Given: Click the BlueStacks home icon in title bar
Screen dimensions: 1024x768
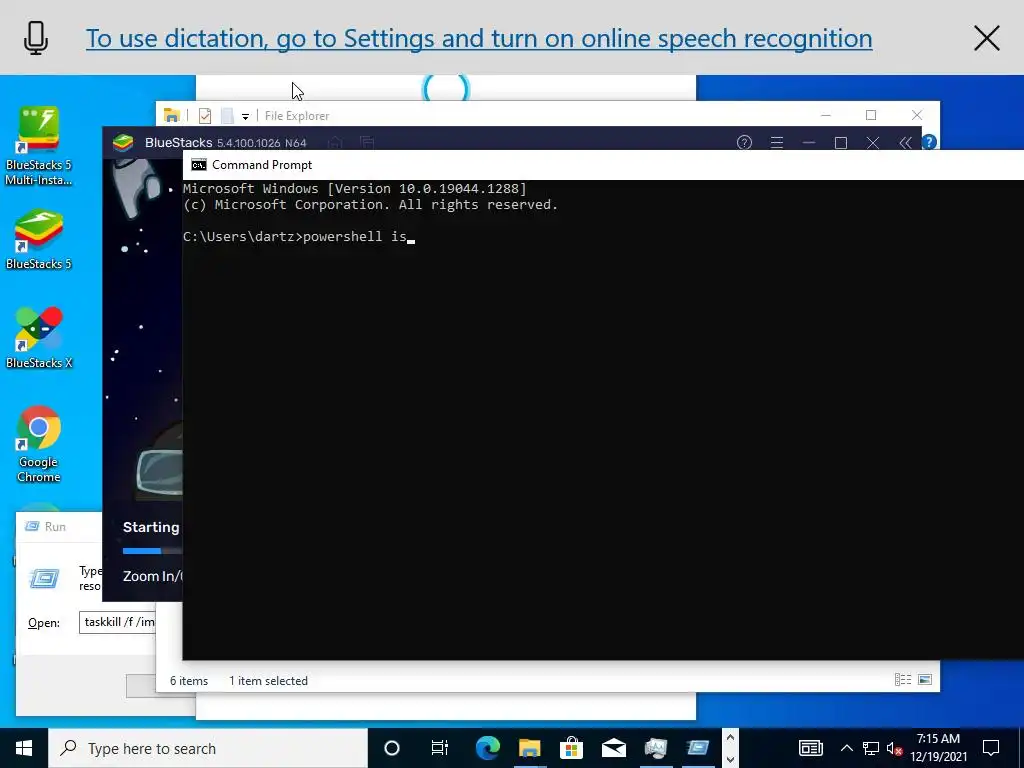Looking at the screenshot, I should point(335,142).
